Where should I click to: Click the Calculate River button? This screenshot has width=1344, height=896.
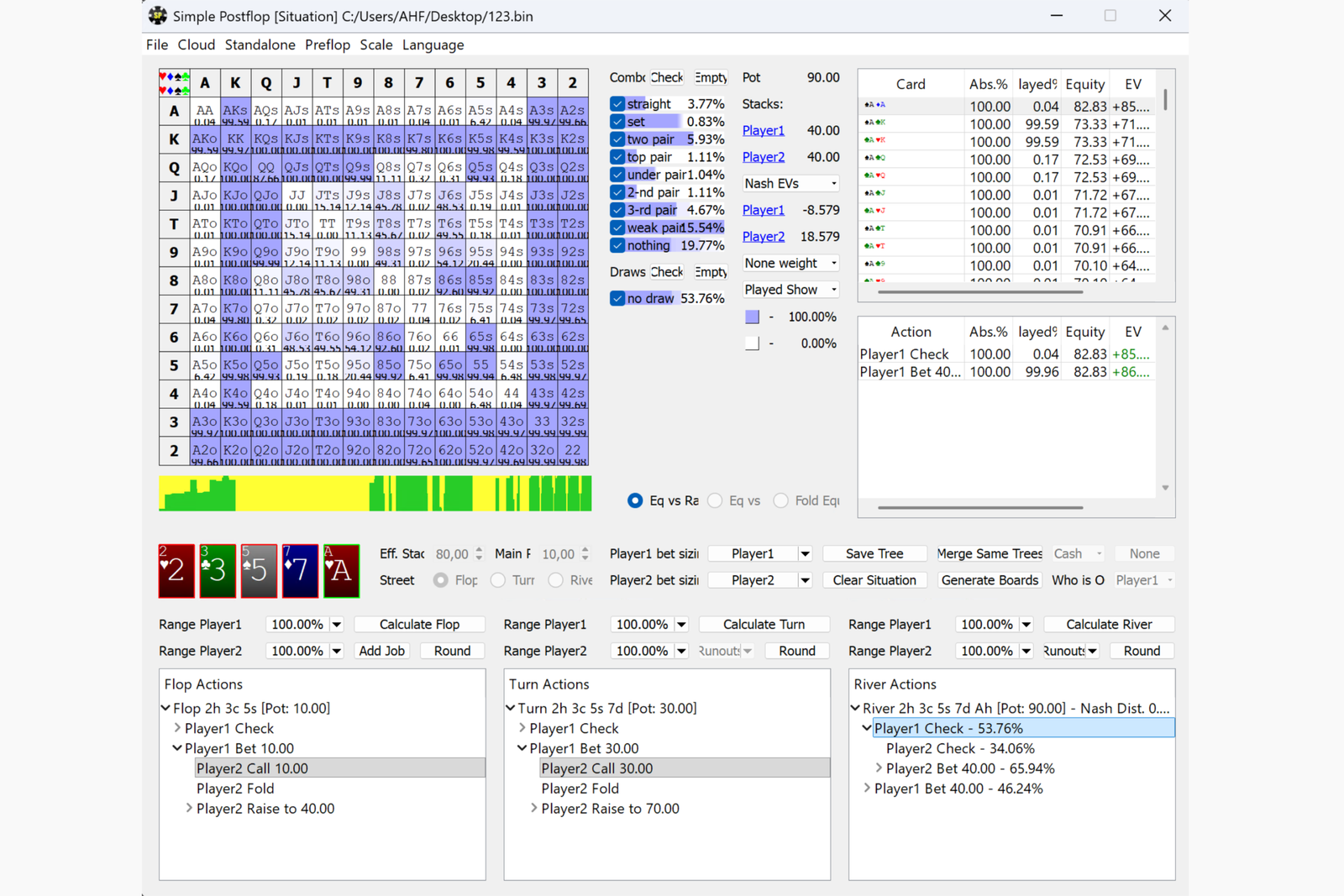pyautogui.click(x=1109, y=625)
